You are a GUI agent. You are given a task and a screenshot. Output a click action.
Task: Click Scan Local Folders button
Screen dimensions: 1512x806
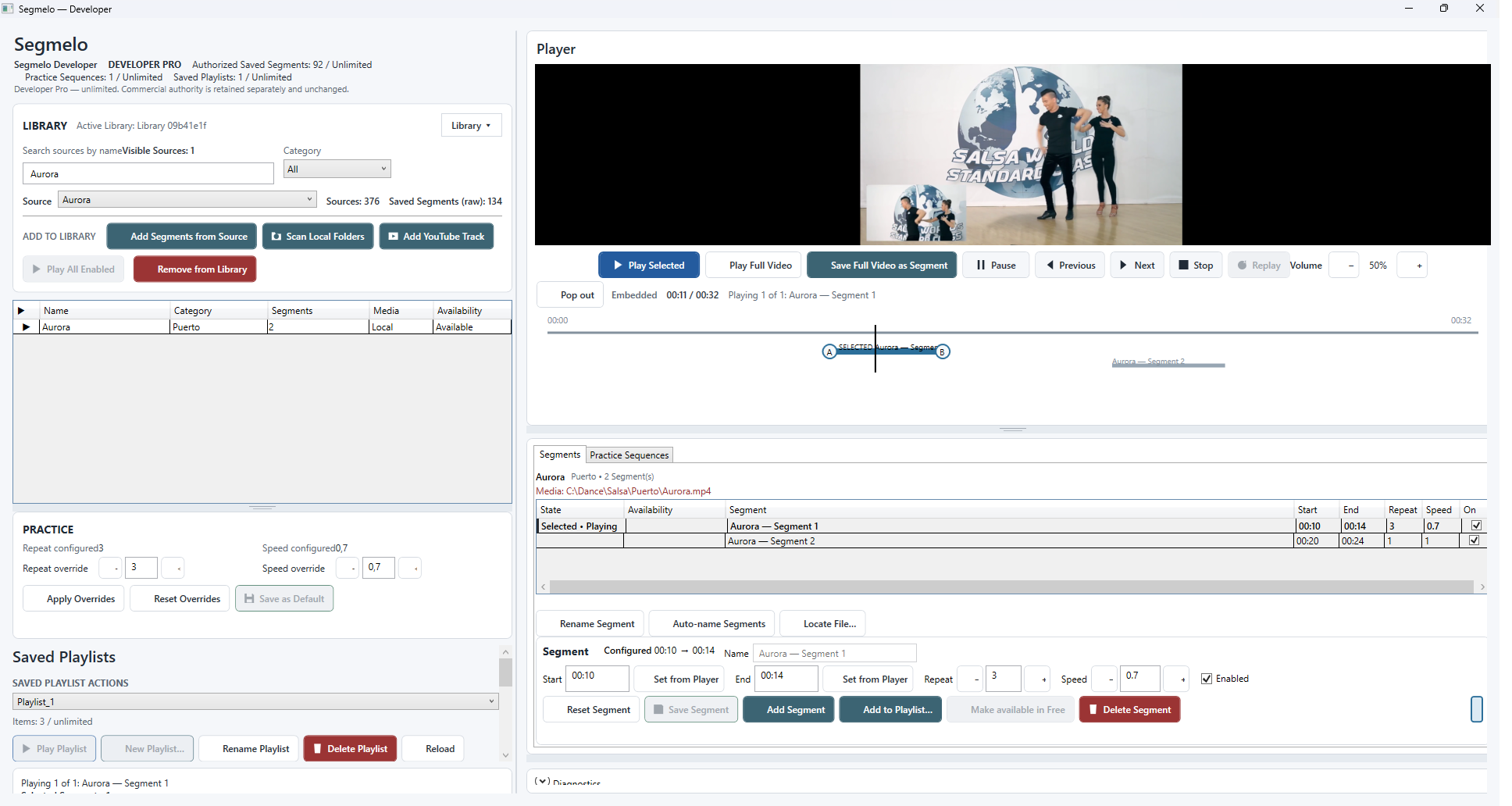pyautogui.click(x=317, y=237)
